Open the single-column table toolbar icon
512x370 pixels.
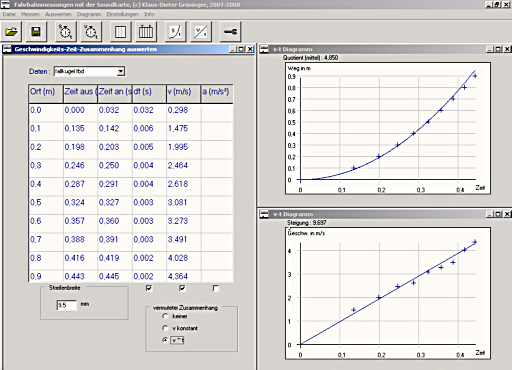(120, 32)
